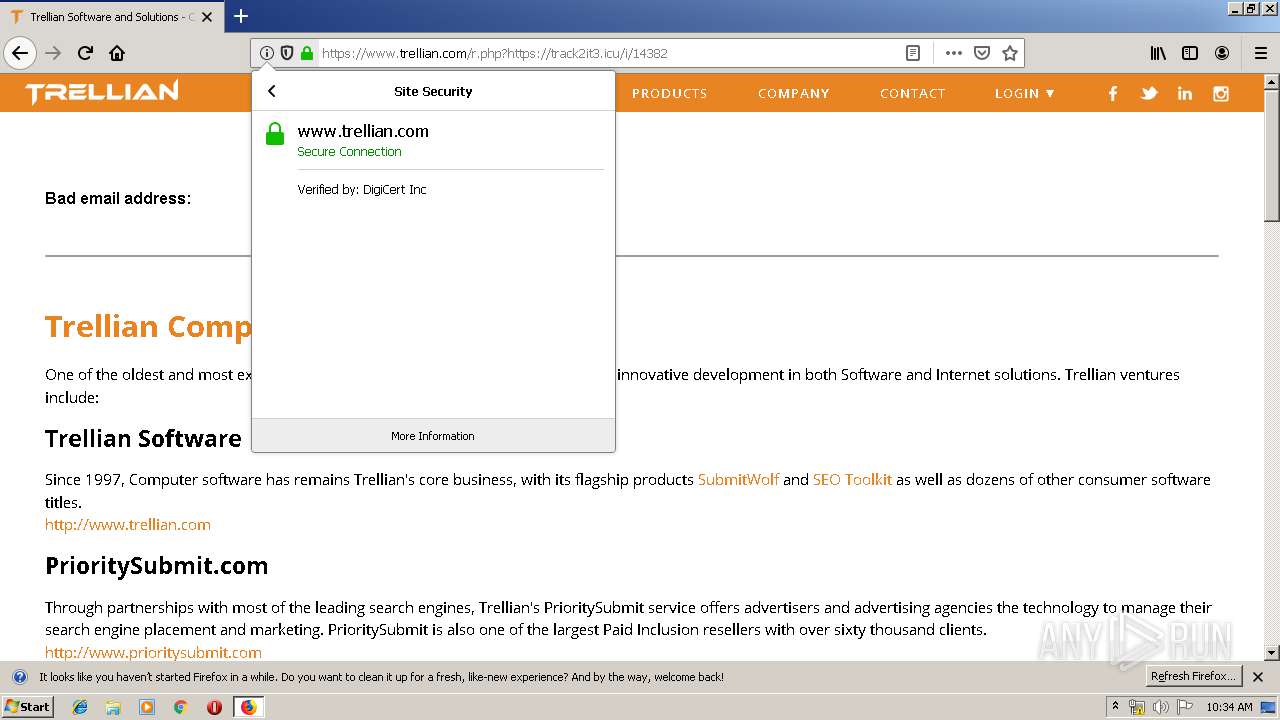1280x720 pixels.
Task: Bookmark this page with the star icon
Action: click(x=1010, y=54)
